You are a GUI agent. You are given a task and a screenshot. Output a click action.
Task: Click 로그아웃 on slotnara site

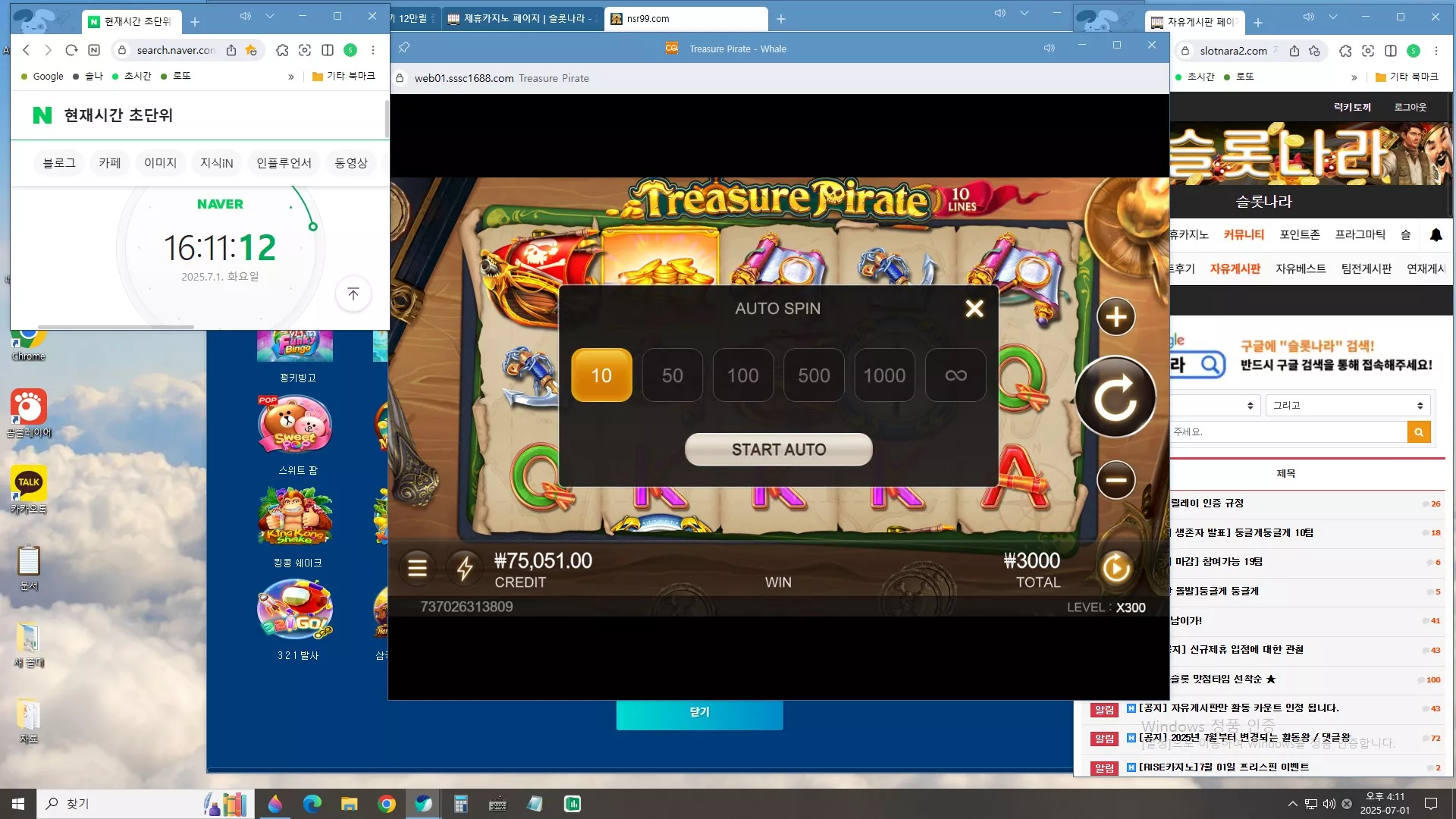1410,107
